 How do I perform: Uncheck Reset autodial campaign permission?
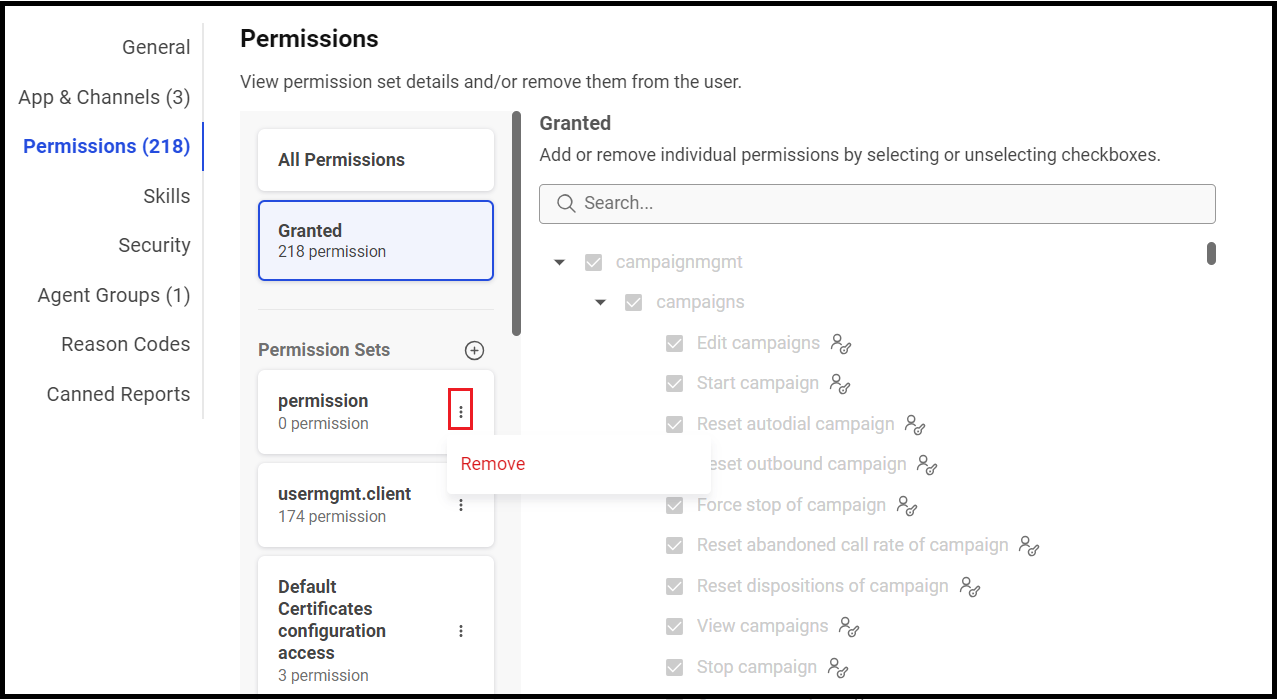(674, 424)
